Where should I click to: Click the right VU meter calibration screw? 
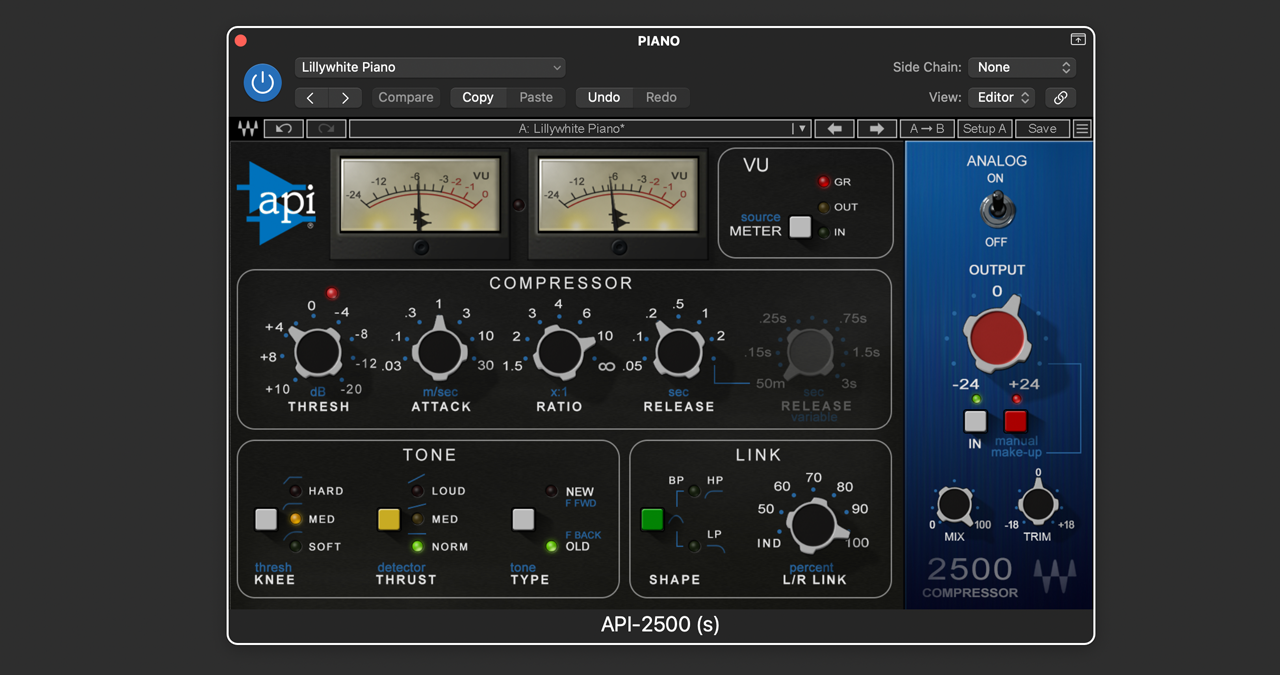click(619, 247)
